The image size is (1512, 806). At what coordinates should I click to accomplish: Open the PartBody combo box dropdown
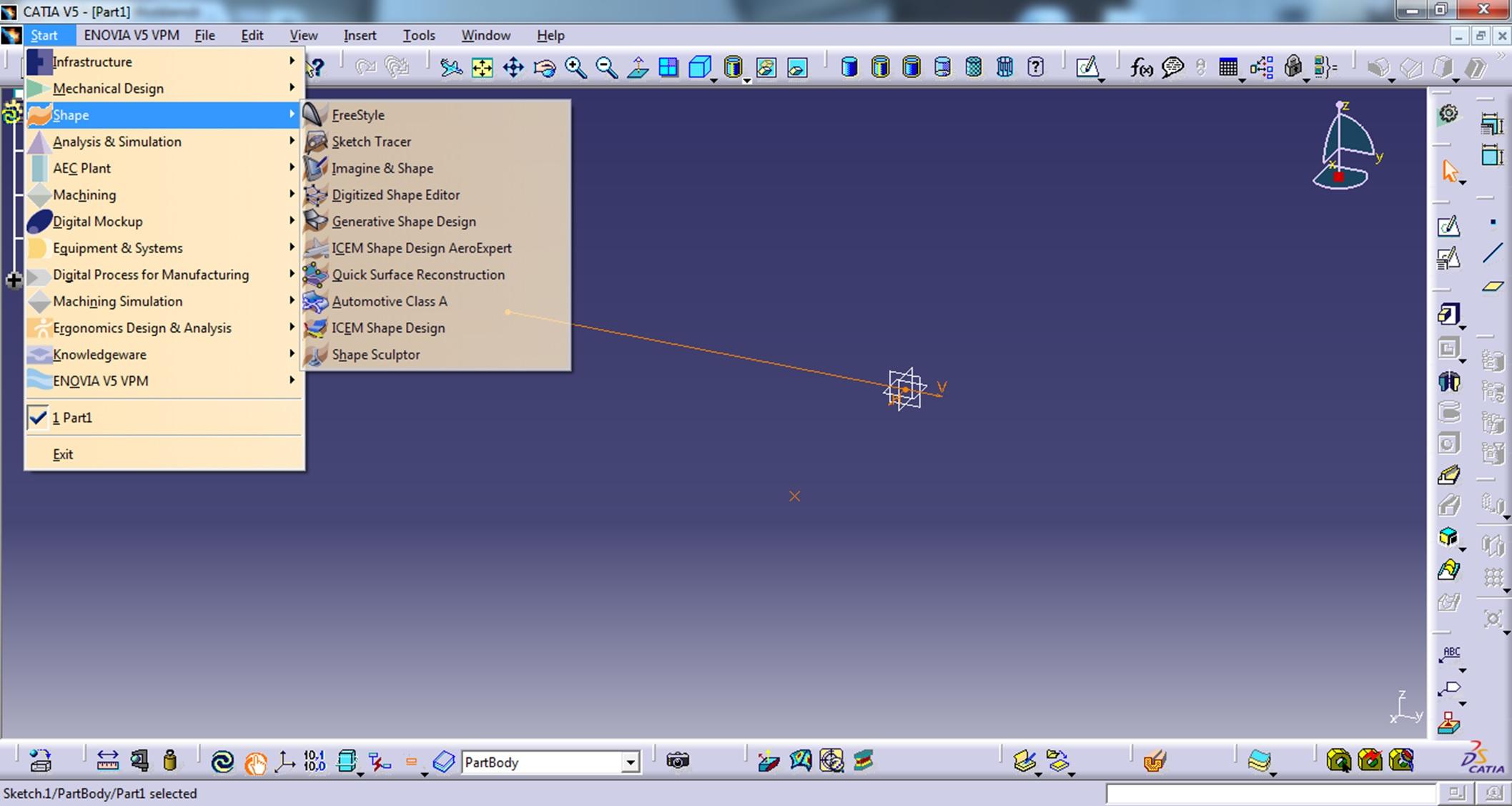629,762
